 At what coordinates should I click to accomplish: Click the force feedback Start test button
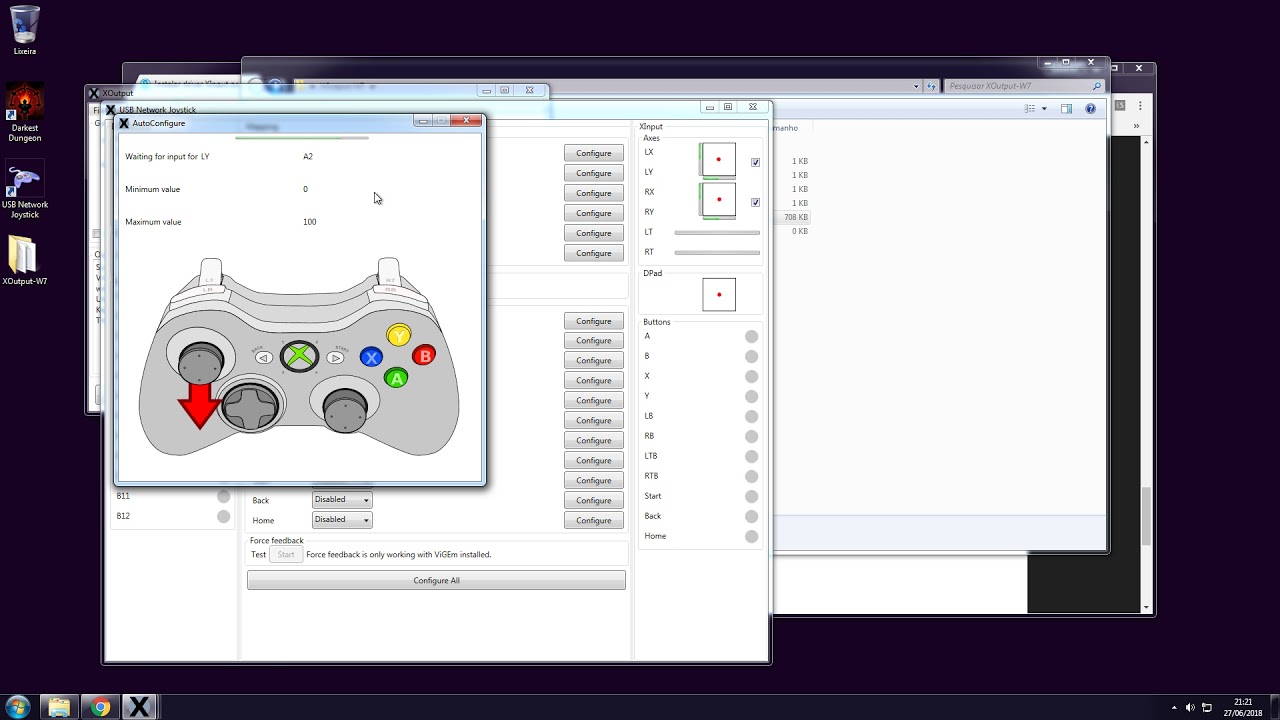286,554
